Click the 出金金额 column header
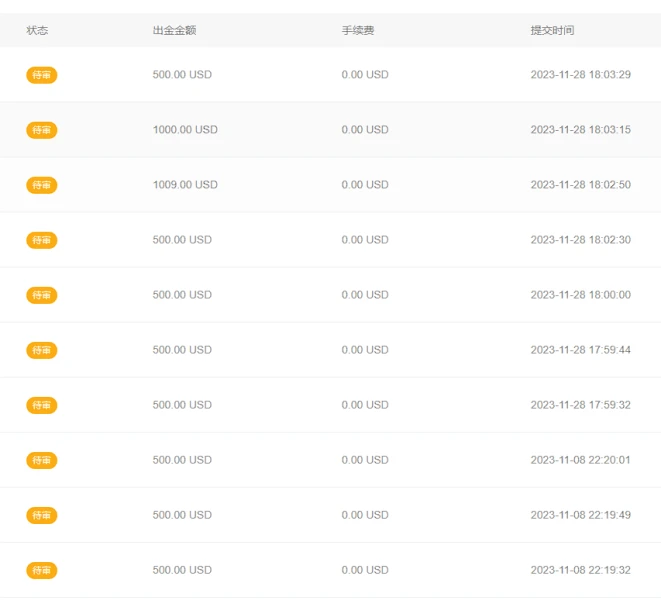The height and width of the screenshot is (600, 661). tap(174, 30)
